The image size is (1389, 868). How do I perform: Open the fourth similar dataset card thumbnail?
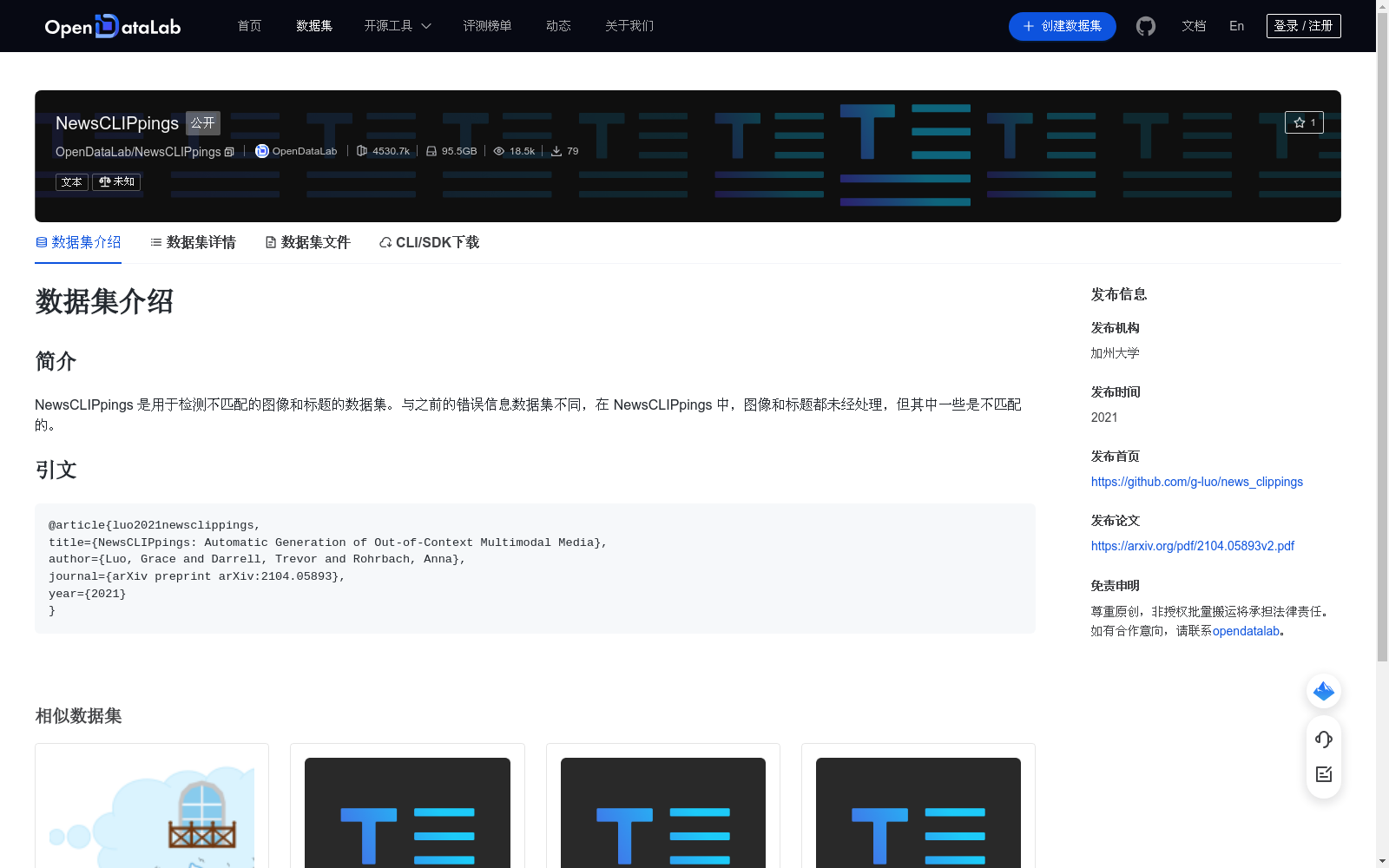pyautogui.click(x=918, y=812)
